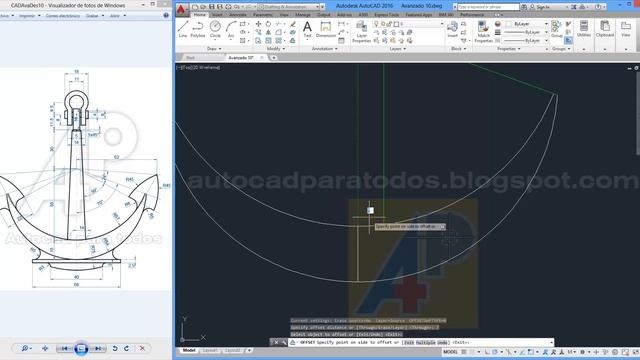Expand the Modify panel dropdown
The width and height of the screenshot is (640, 360).
click(276, 49)
